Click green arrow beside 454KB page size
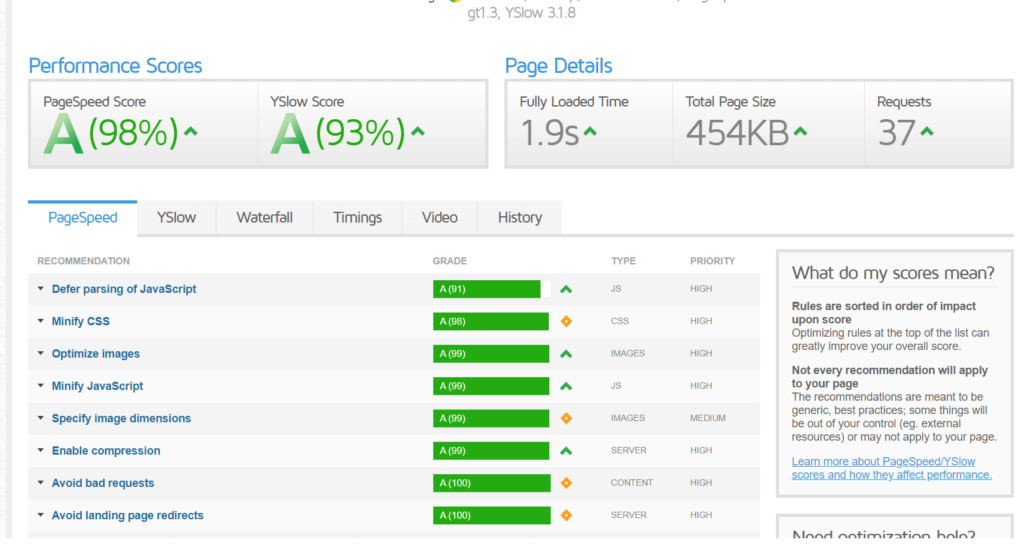 point(801,132)
